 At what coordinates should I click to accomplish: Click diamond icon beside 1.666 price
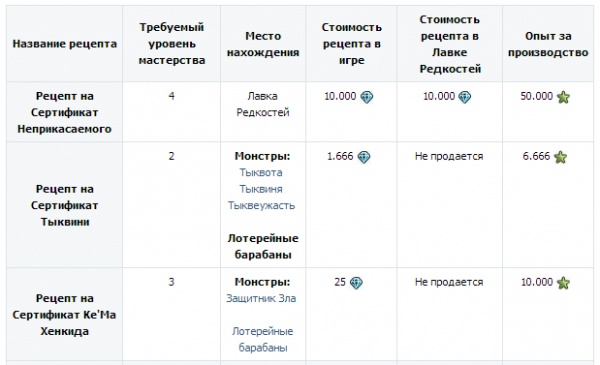tap(364, 157)
